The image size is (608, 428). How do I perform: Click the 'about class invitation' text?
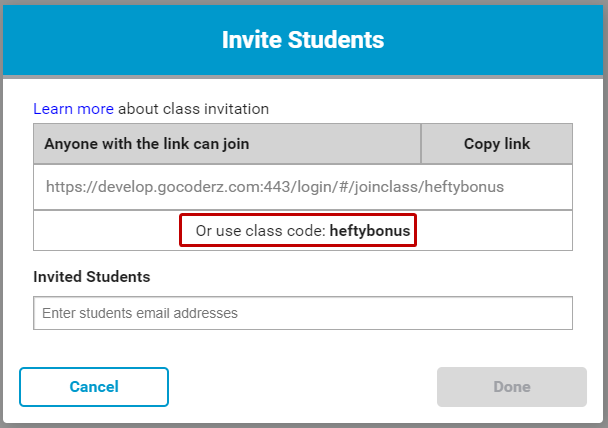click(x=194, y=108)
